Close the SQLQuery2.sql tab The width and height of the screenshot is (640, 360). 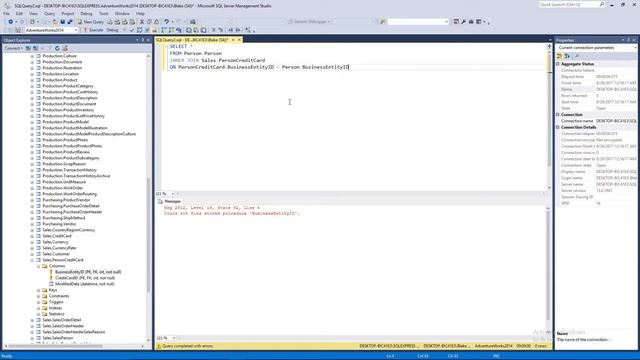tap(239, 40)
